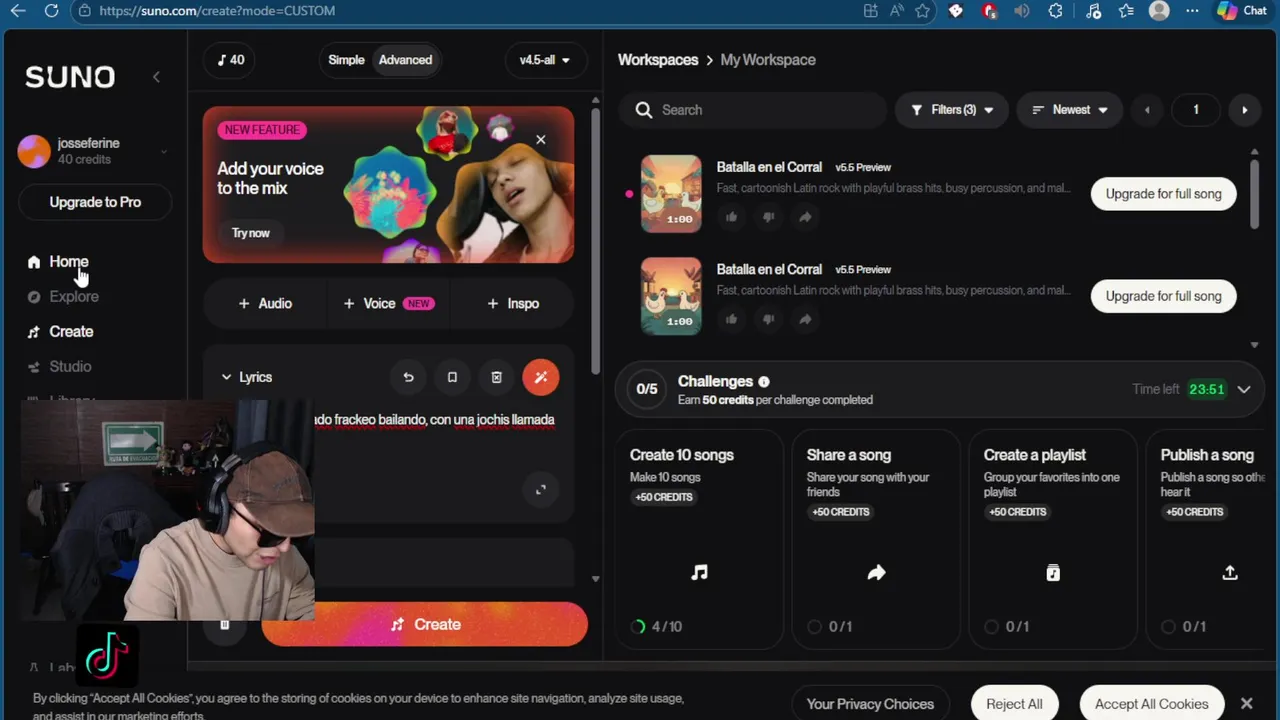This screenshot has width=1280, height=720.
Task: Add an Inspo input
Action: pyautogui.click(x=513, y=304)
